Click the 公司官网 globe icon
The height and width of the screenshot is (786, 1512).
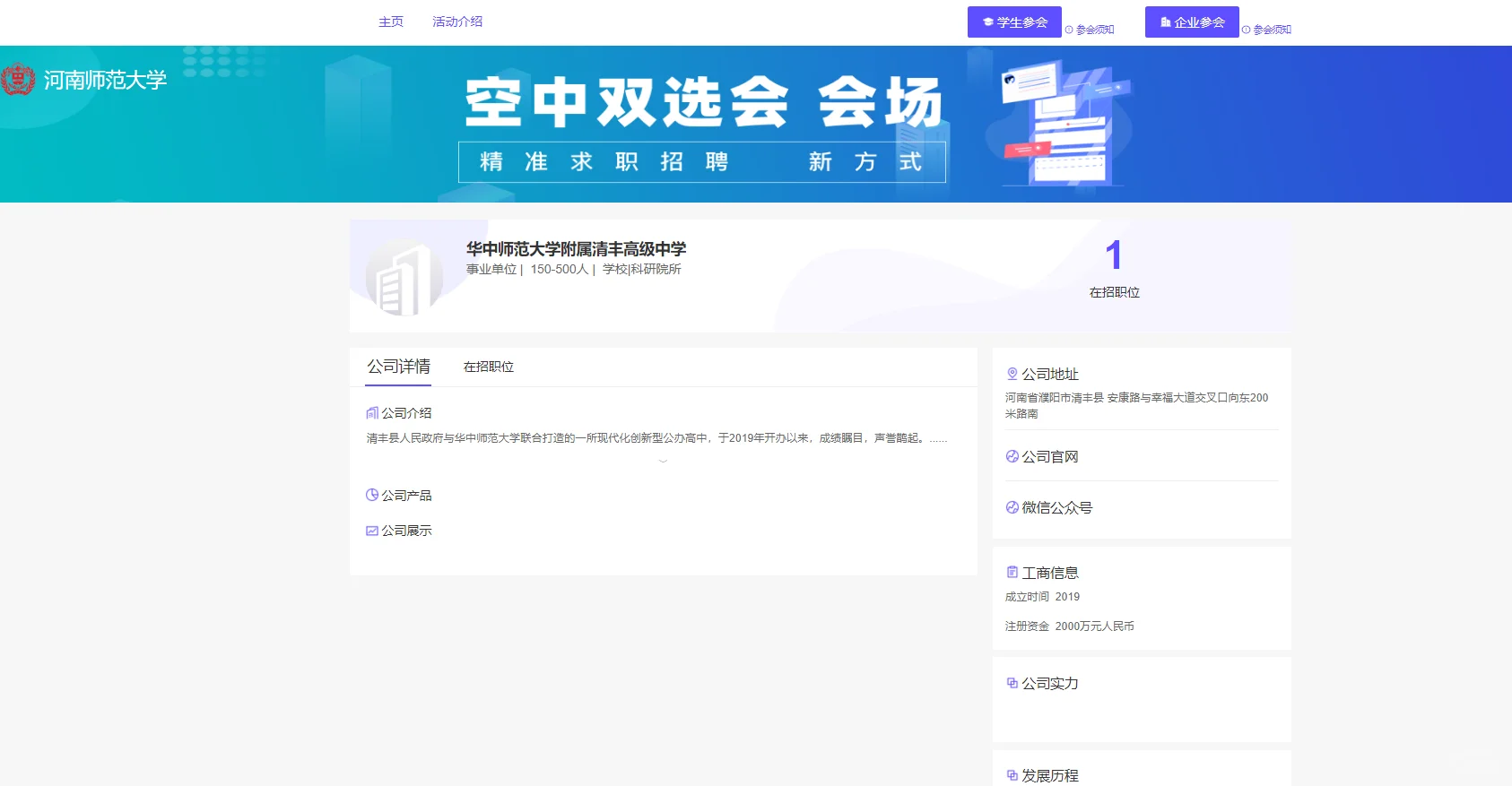1012,456
